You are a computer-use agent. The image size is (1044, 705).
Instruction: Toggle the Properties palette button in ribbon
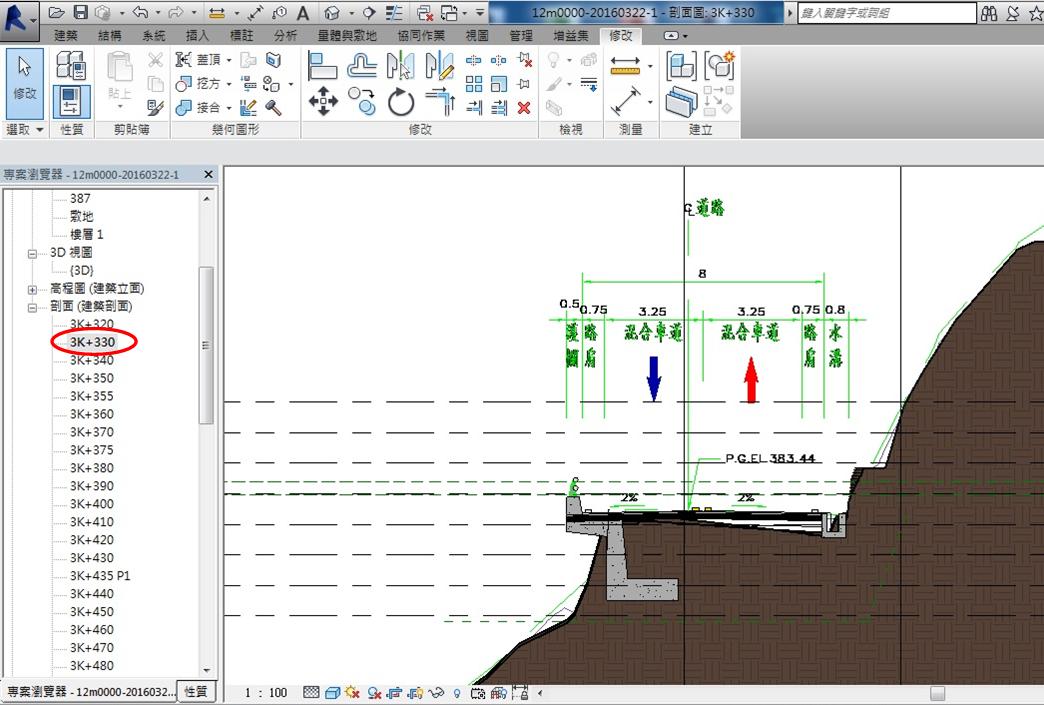[x=70, y=101]
